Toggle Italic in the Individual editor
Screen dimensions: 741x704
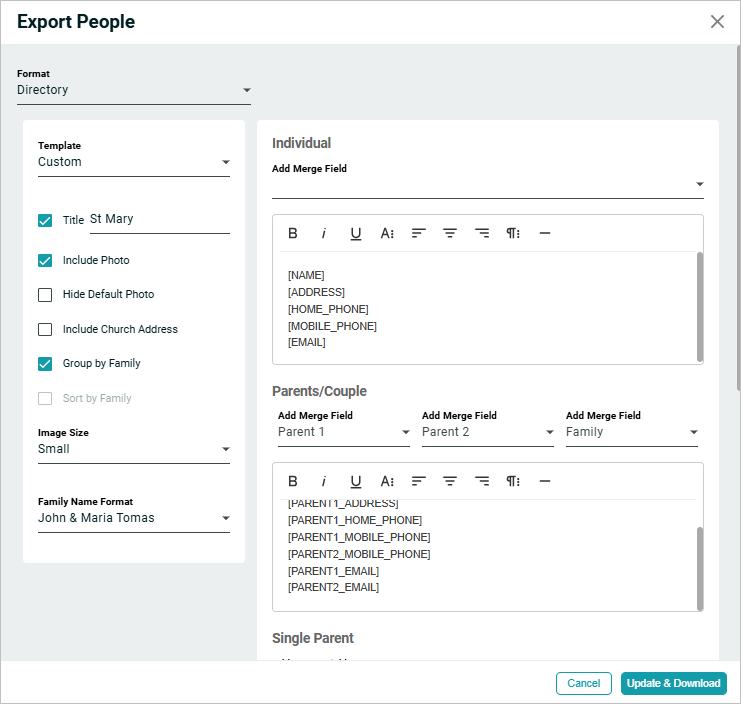(324, 233)
